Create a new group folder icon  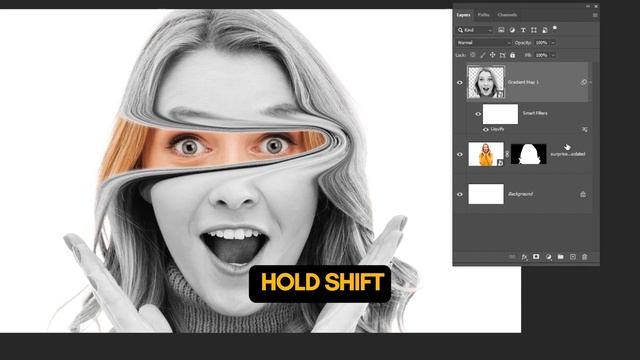coord(560,257)
